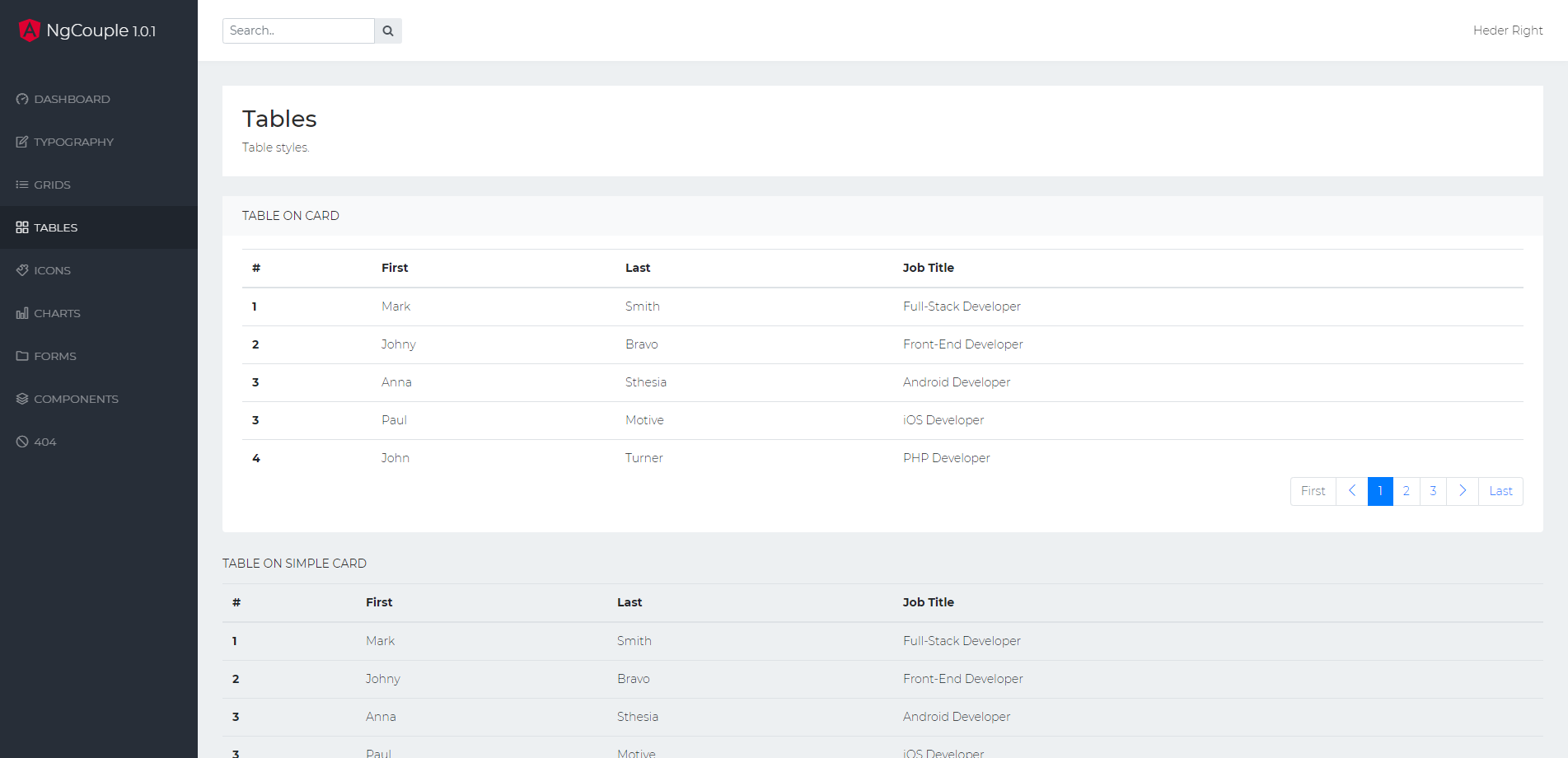
Task: Click the Forms folder icon
Action: 22,356
